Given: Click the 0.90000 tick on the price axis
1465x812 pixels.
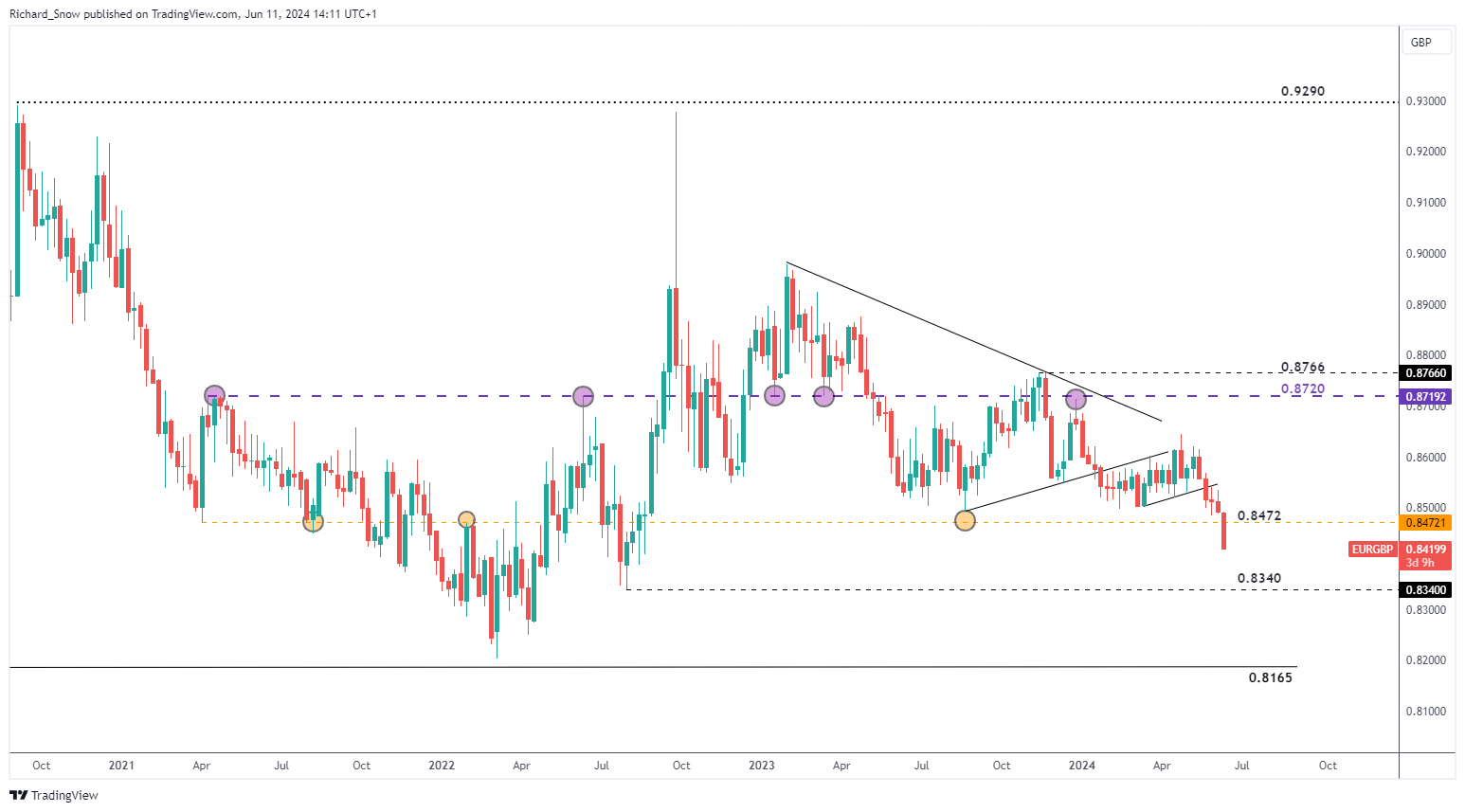Looking at the screenshot, I should tap(1427, 254).
